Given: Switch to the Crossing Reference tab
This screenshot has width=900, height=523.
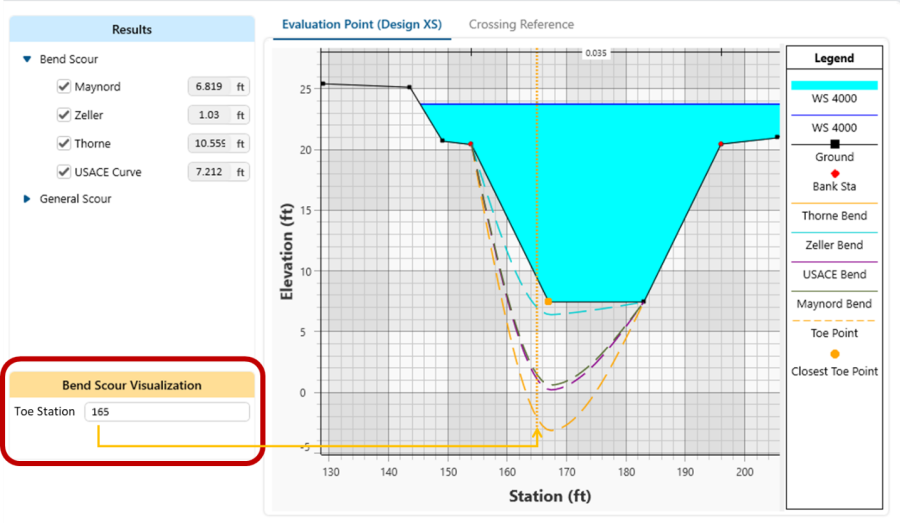Looking at the screenshot, I should (521, 24).
